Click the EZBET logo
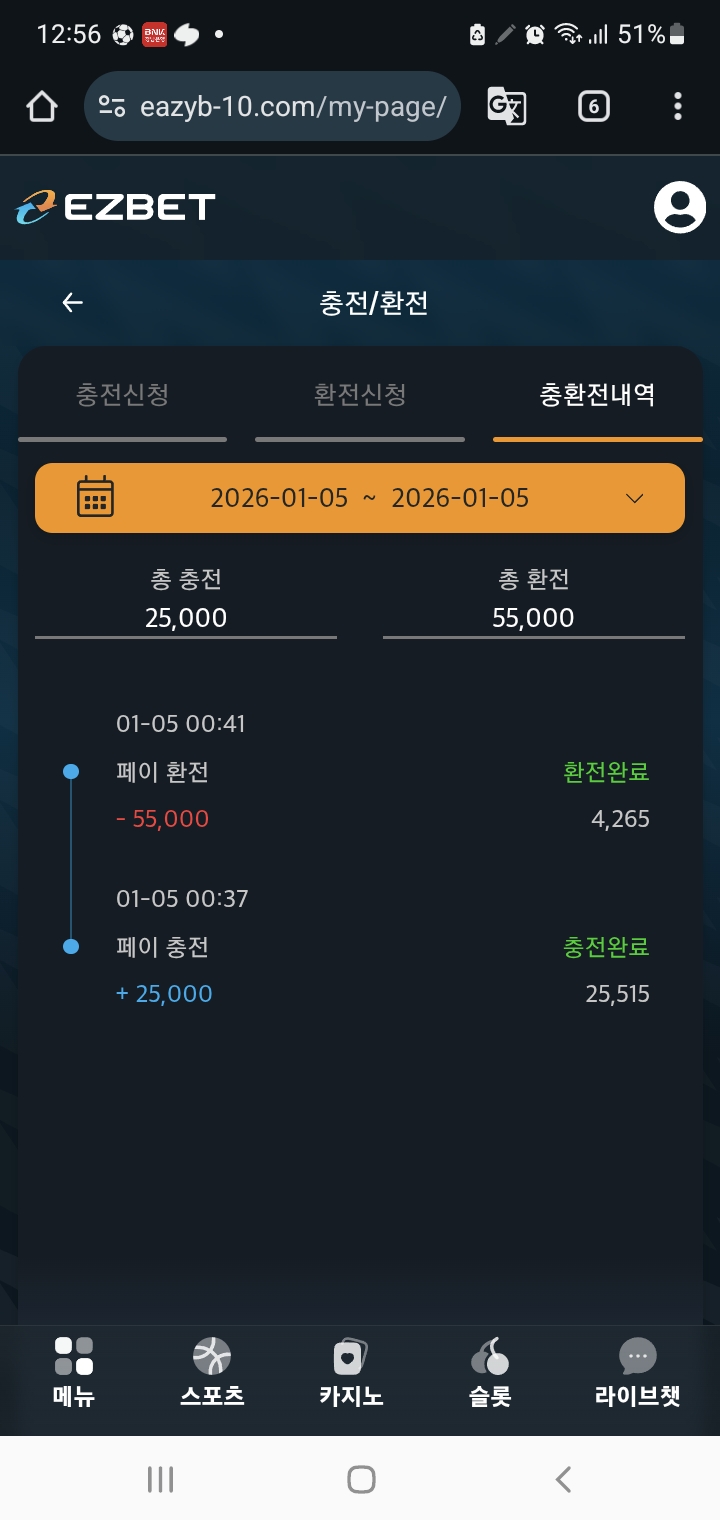 pyautogui.click(x=116, y=207)
